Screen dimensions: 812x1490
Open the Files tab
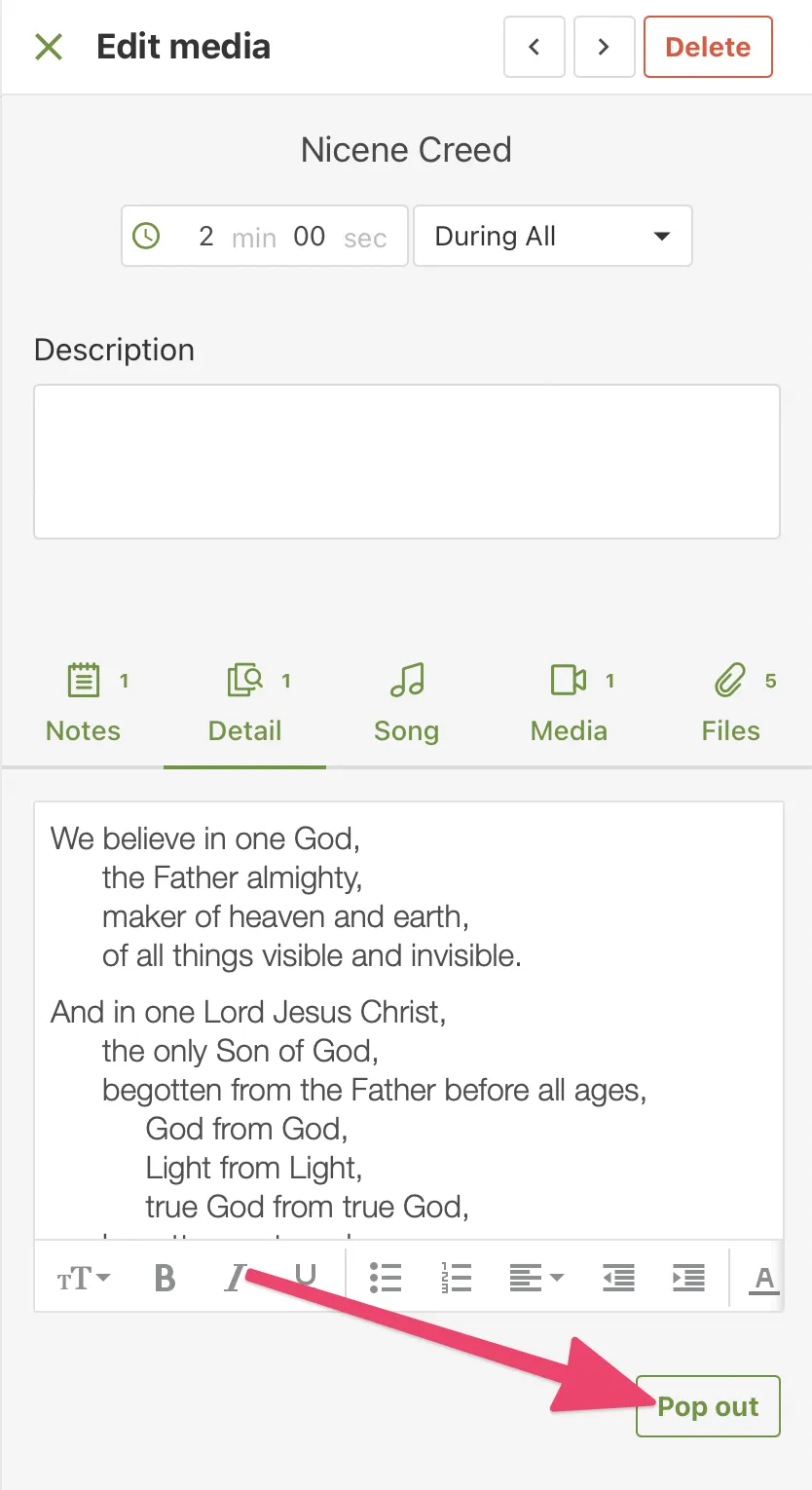coord(730,703)
